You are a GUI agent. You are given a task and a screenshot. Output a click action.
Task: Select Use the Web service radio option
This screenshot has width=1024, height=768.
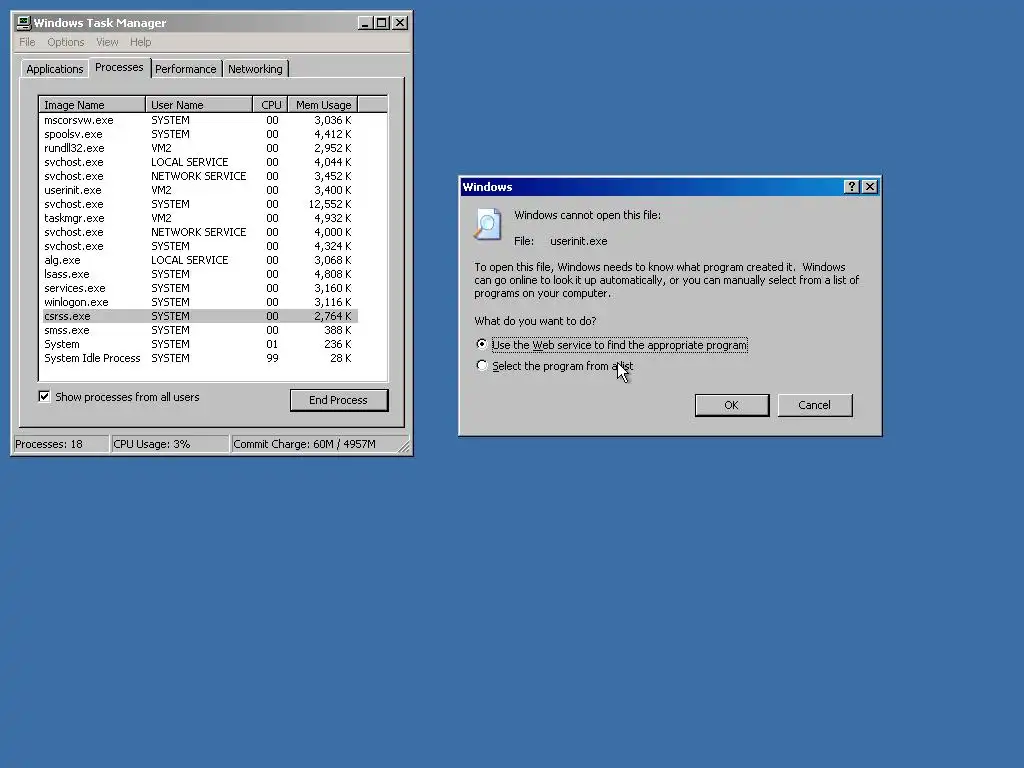pos(482,344)
